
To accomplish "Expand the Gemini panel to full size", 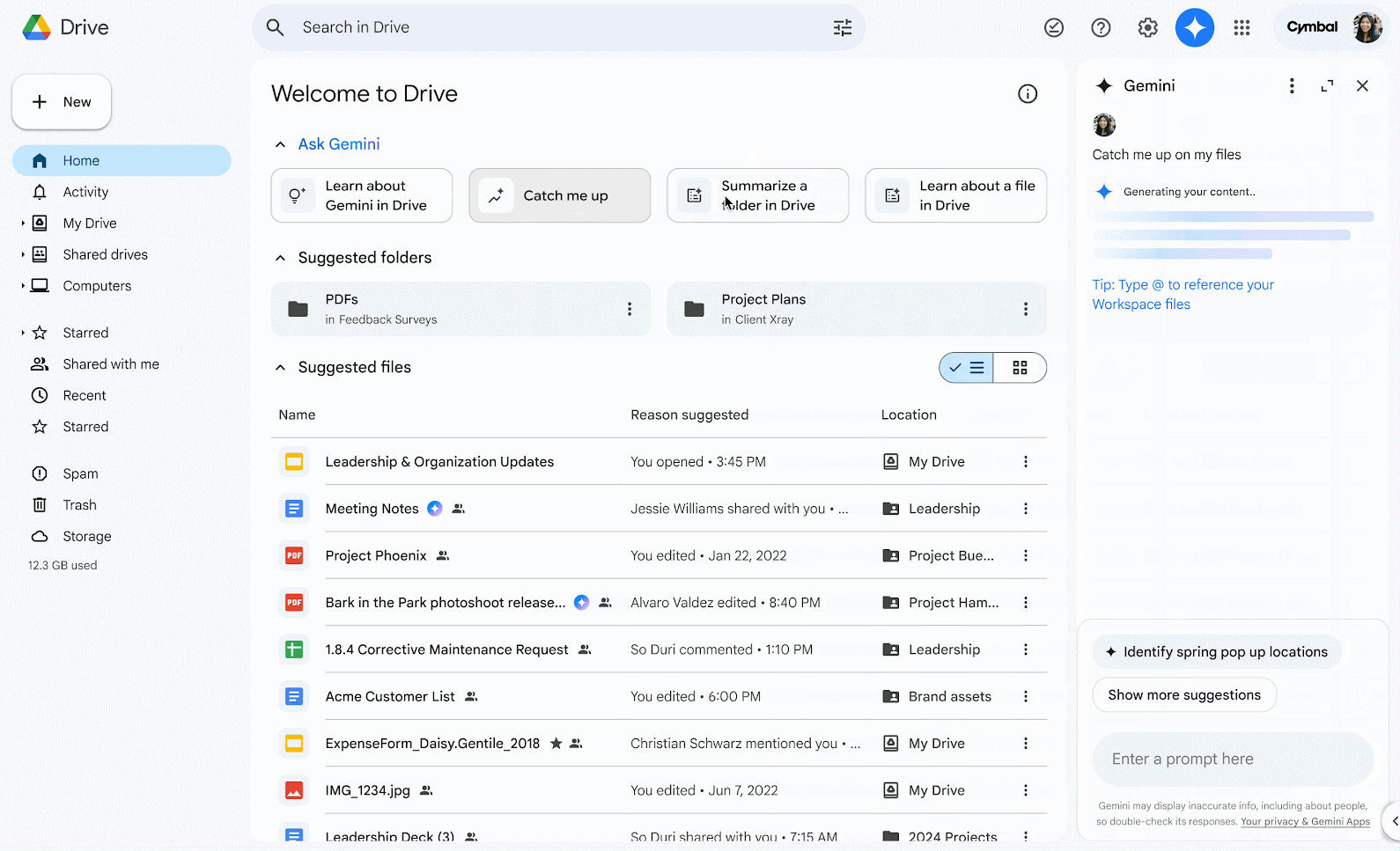I will (x=1327, y=85).
